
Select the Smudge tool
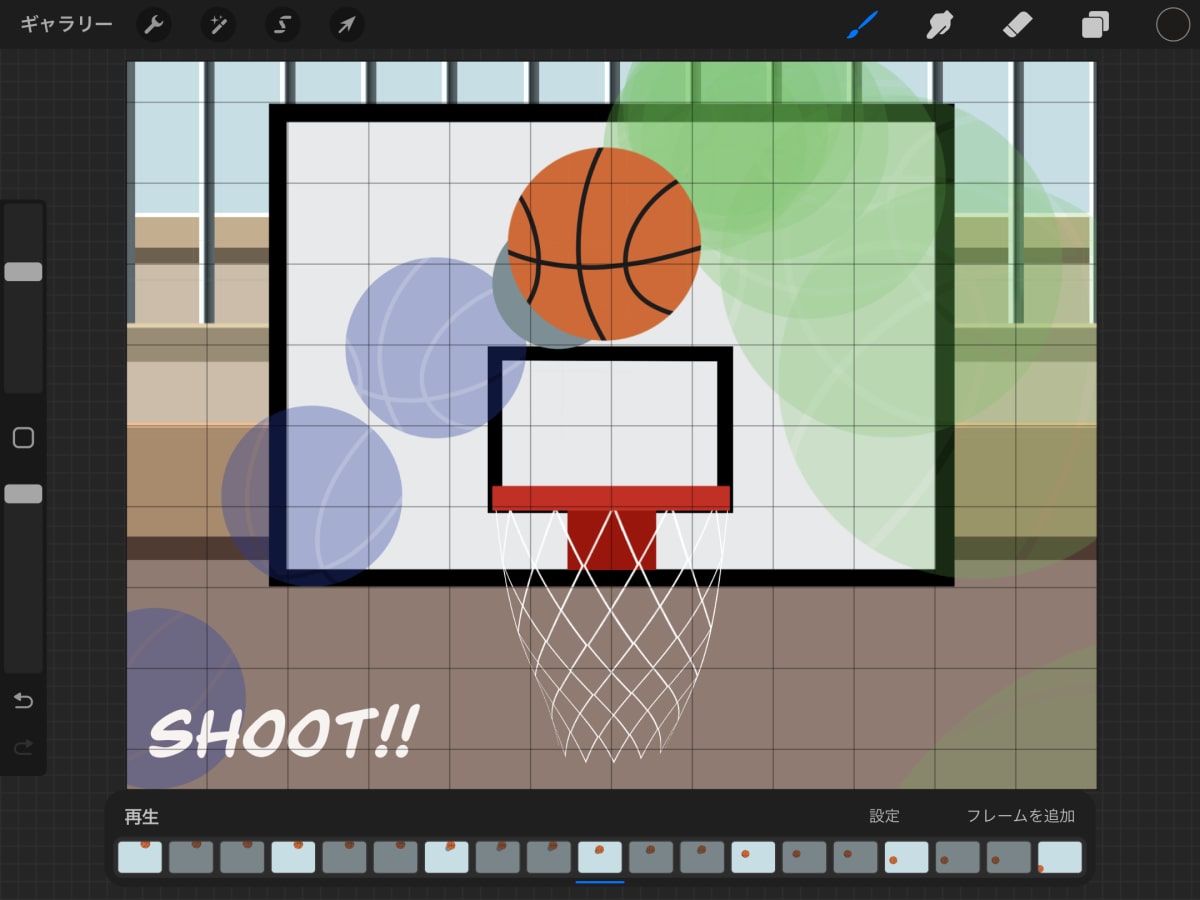(938, 25)
